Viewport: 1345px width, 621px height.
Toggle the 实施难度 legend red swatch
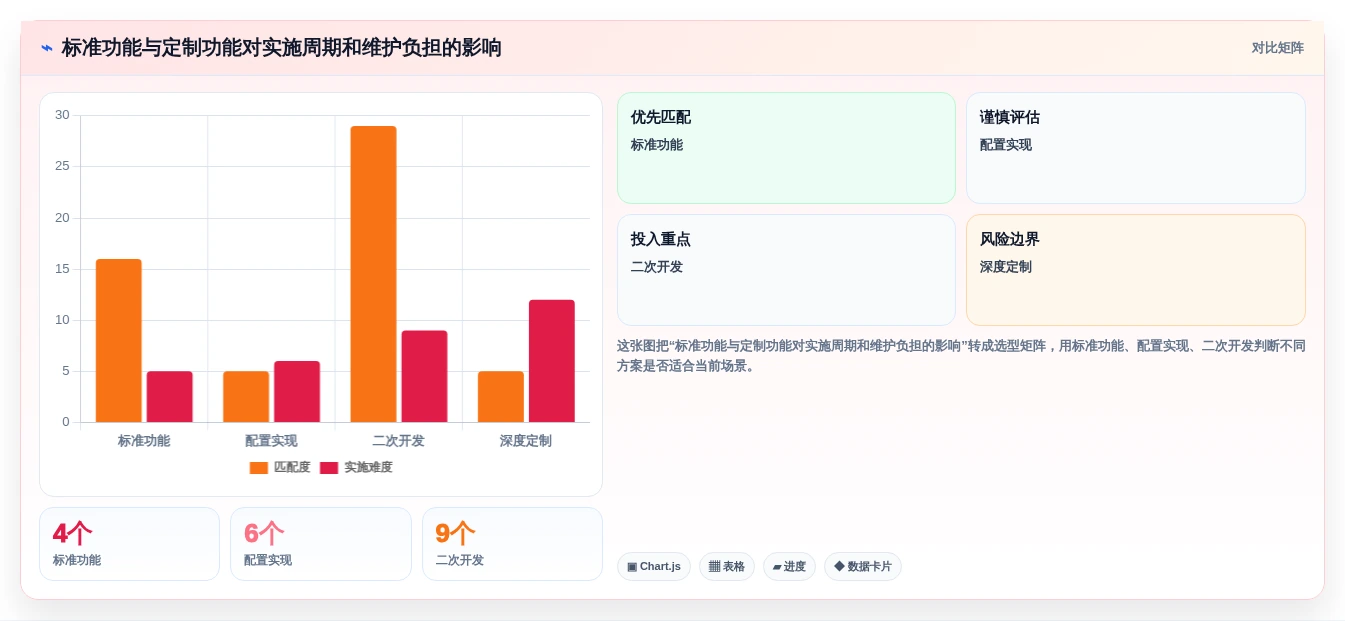tap(329, 468)
